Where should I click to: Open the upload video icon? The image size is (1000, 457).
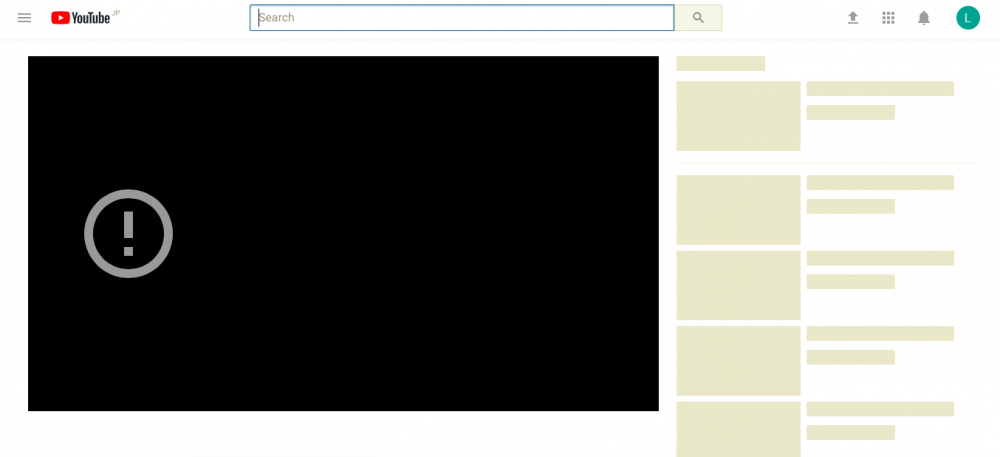853,18
